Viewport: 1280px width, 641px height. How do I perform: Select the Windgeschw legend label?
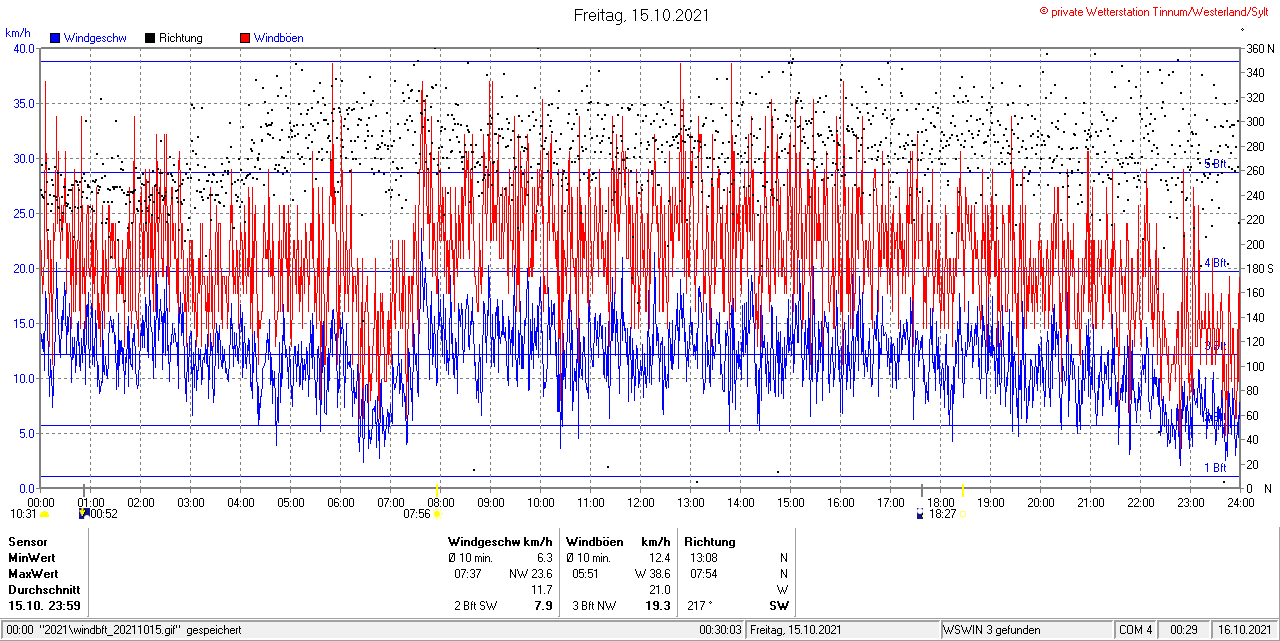[x=94, y=38]
